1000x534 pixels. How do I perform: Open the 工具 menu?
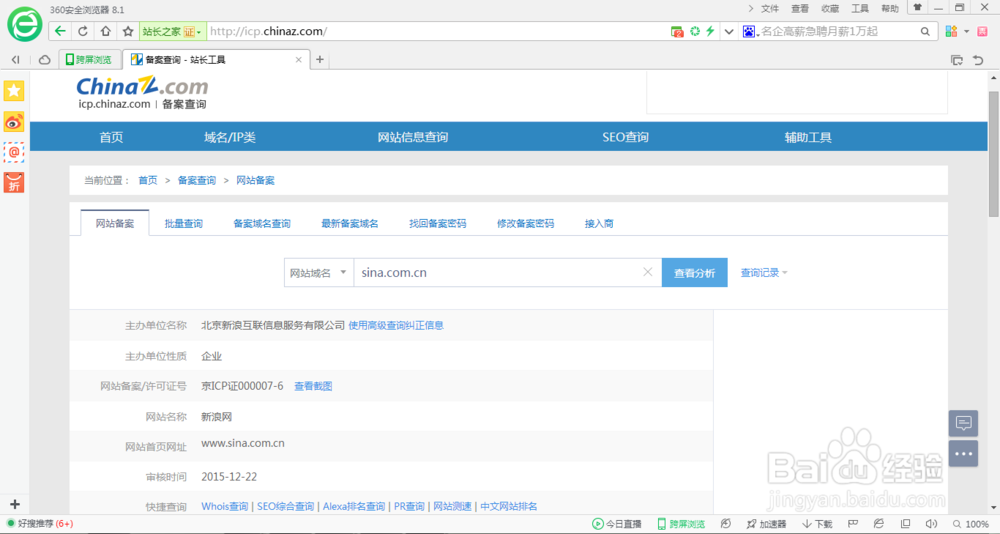(860, 8)
